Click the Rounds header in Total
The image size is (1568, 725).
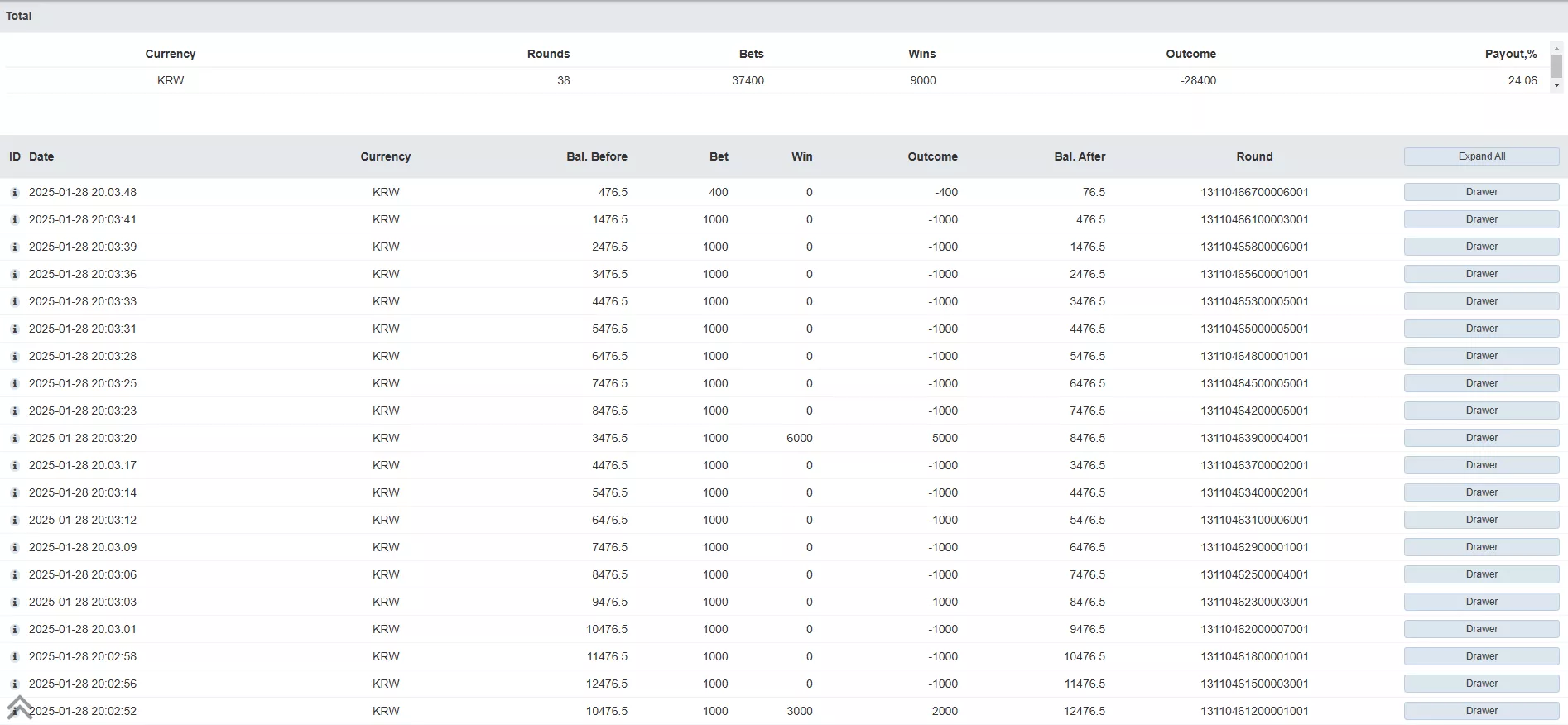[548, 54]
